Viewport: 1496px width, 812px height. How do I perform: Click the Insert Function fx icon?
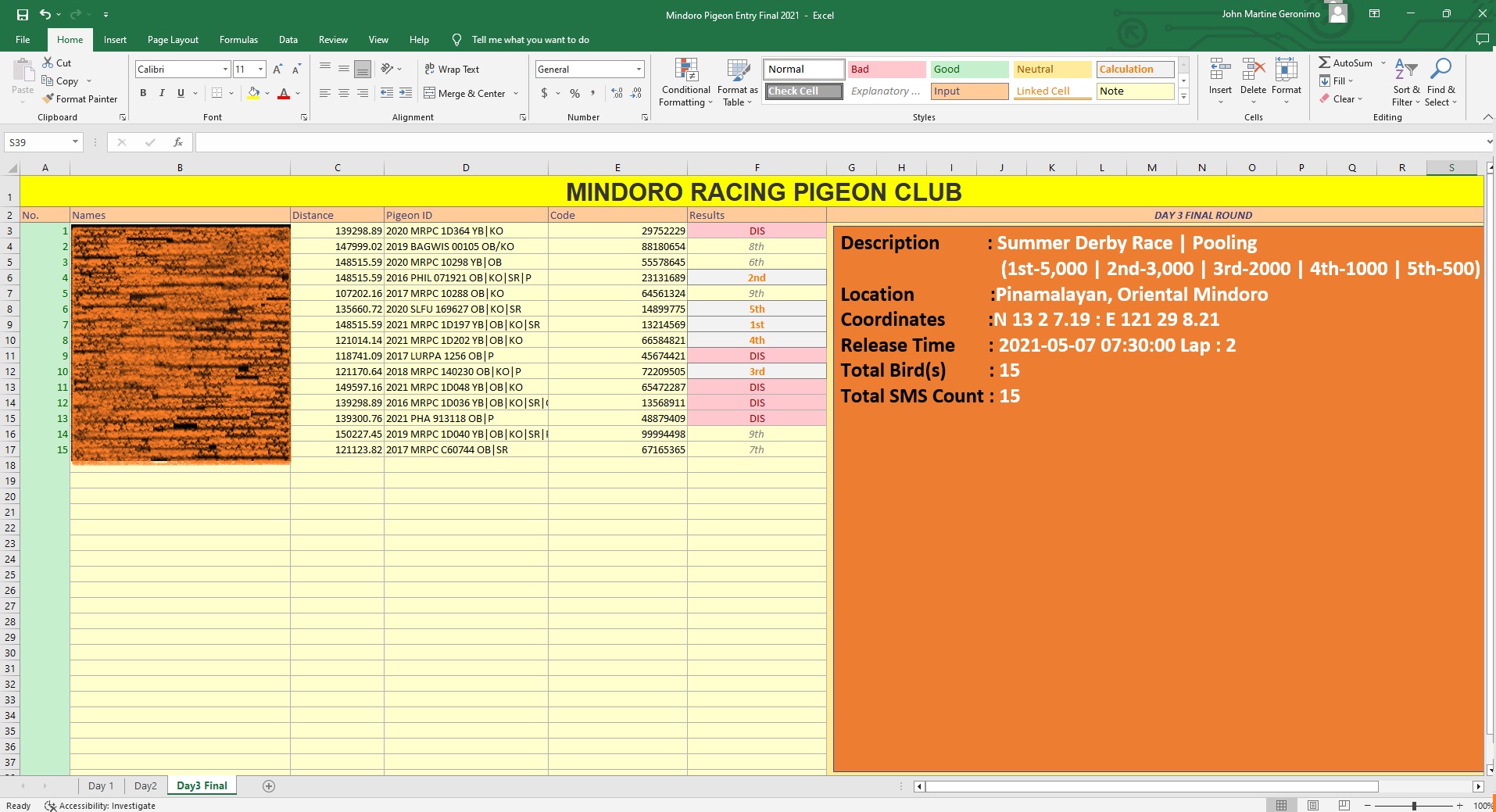tap(178, 142)
